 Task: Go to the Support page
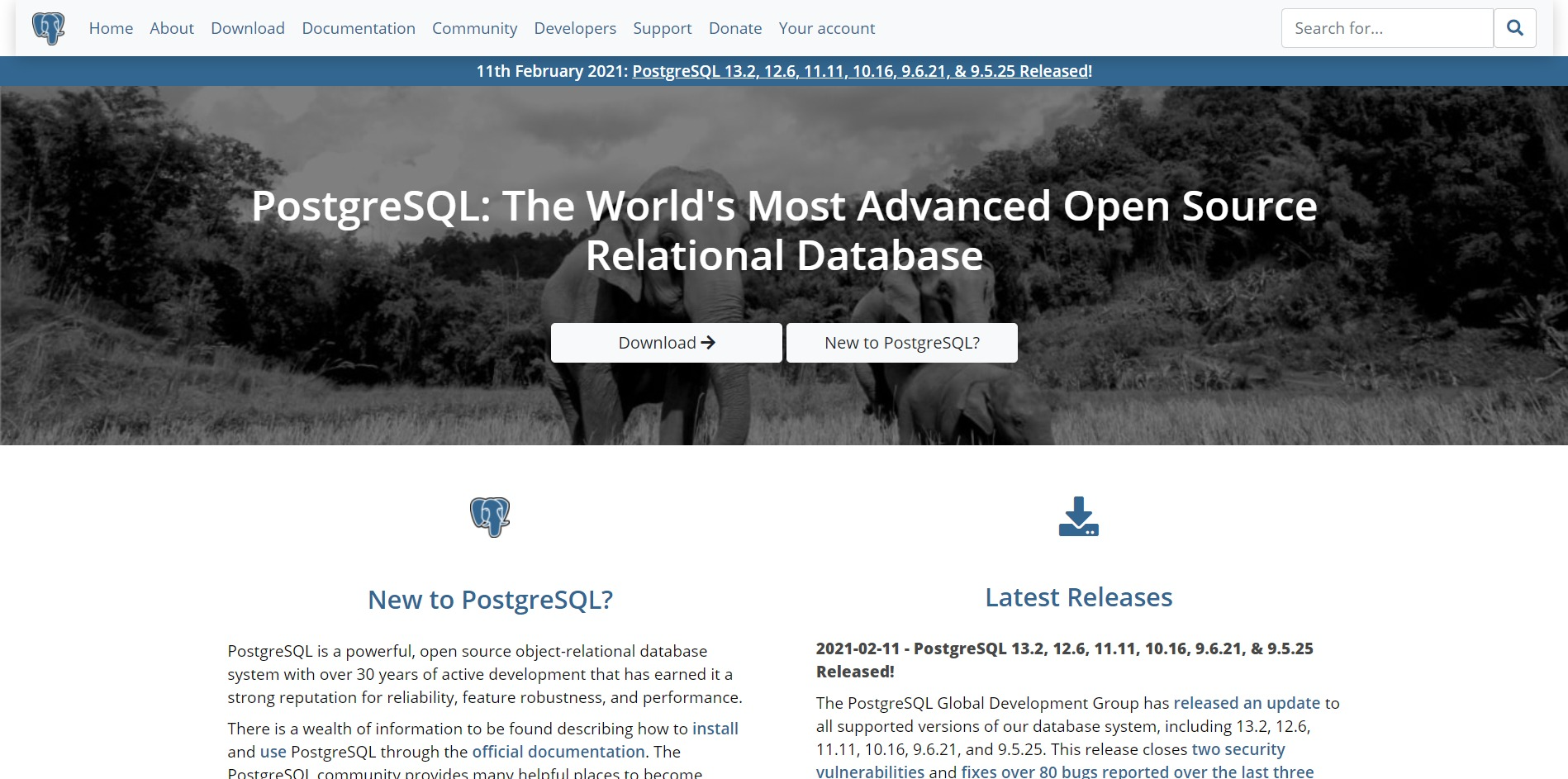[663, 28]
